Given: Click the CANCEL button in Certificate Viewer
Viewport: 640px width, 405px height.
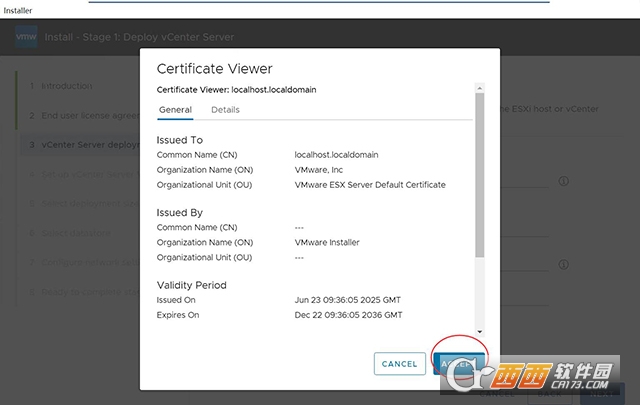Looking at the screenshot, I should (x=400, y=364).
